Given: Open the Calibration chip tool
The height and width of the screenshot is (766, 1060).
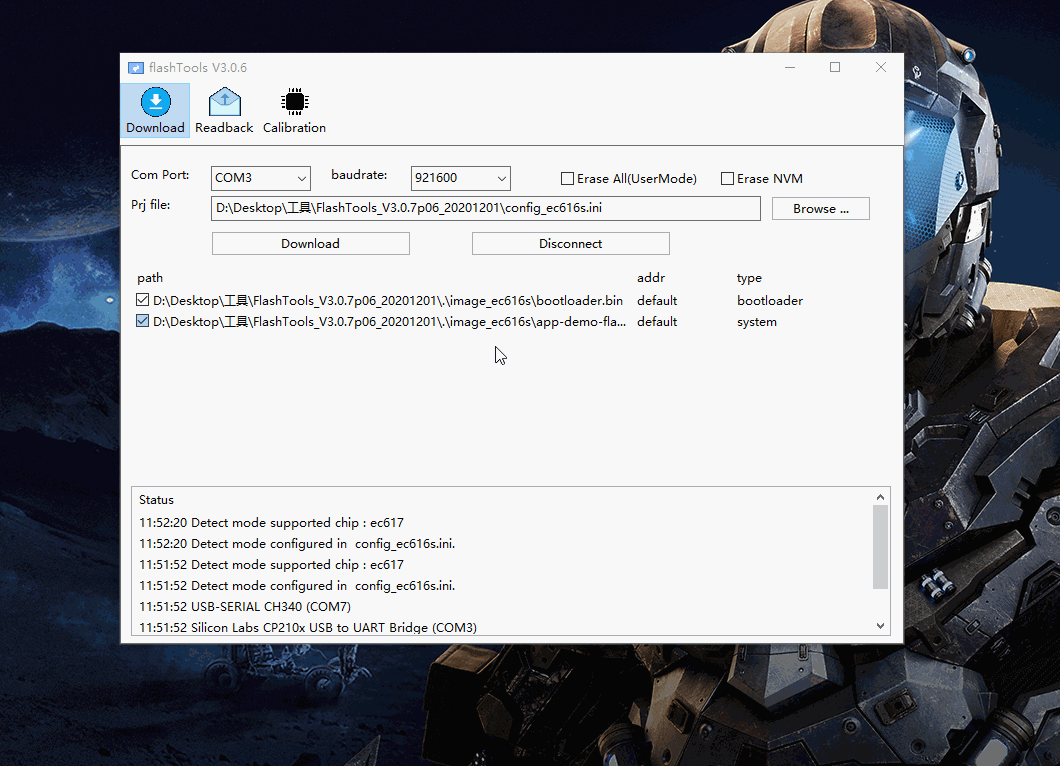Looking at the screenshot, I should (294, 110).
